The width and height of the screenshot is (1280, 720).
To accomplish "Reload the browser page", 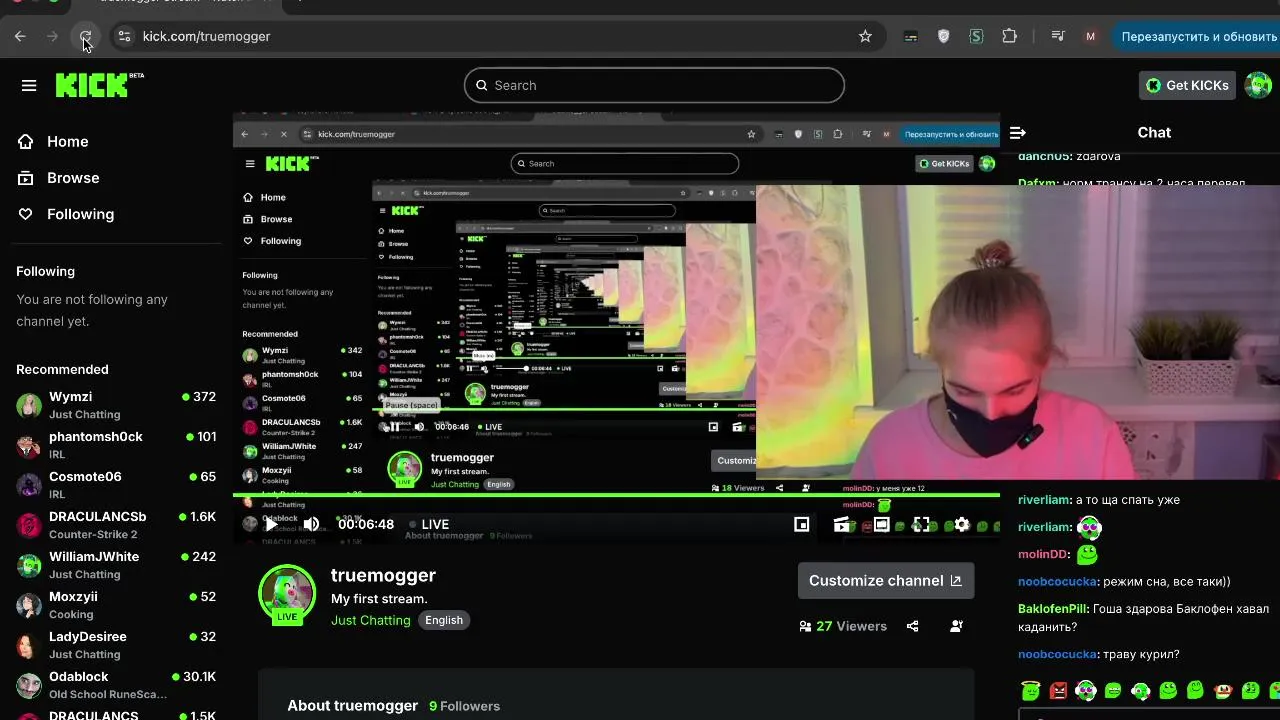I will [x=86, y=36].
